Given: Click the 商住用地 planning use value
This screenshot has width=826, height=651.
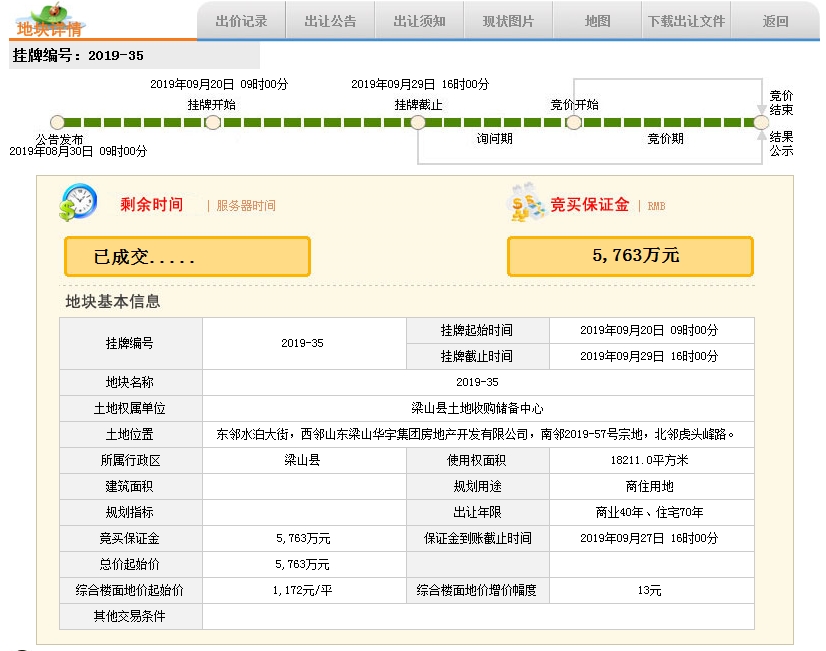Looking at the screenshot, I should point(651,486).
